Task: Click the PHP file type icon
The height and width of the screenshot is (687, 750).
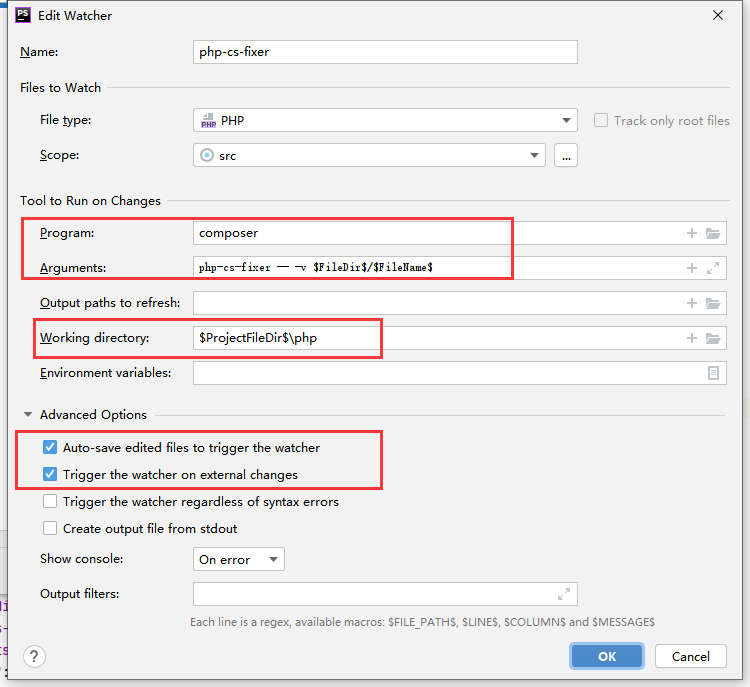Action: [208, 120]
